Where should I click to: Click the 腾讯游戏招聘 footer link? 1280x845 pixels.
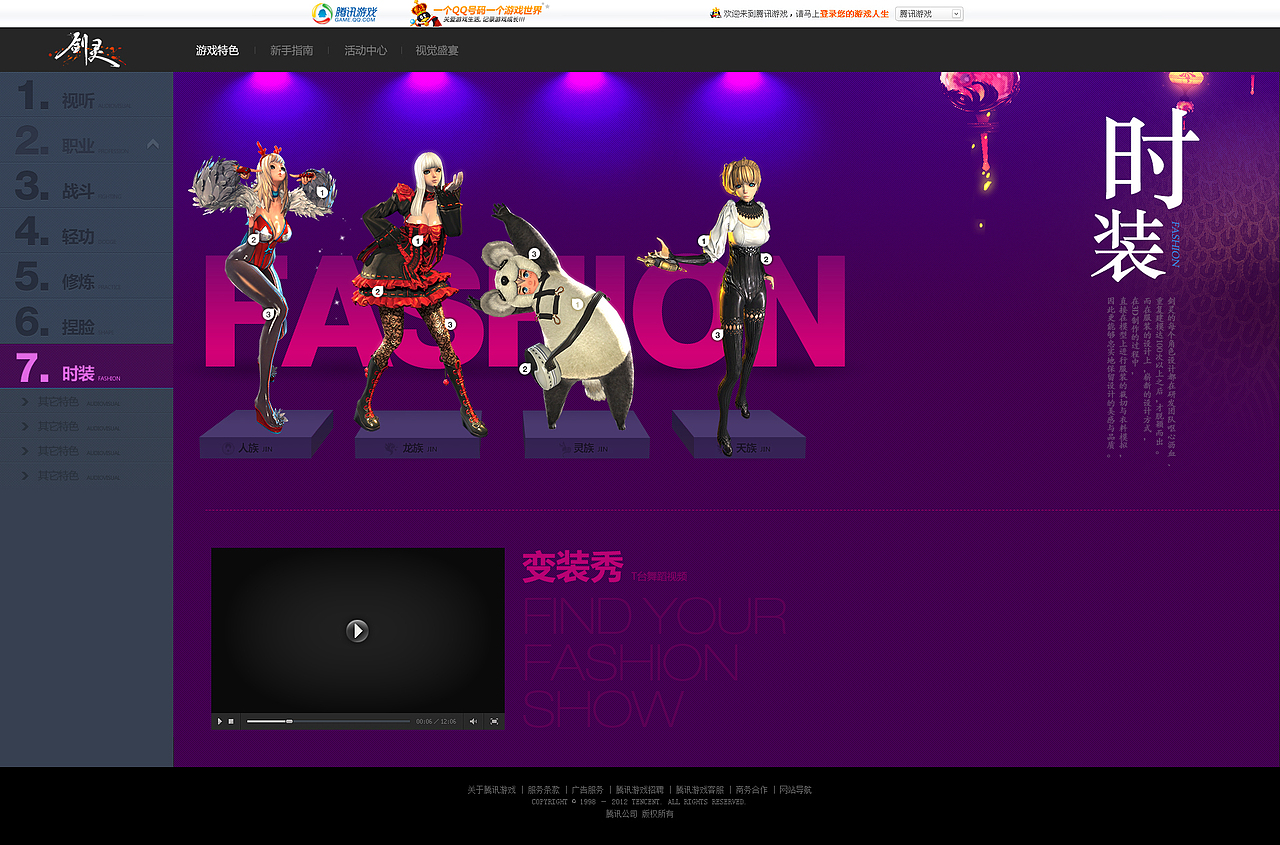pyautogui.click(x=640, y=790)
